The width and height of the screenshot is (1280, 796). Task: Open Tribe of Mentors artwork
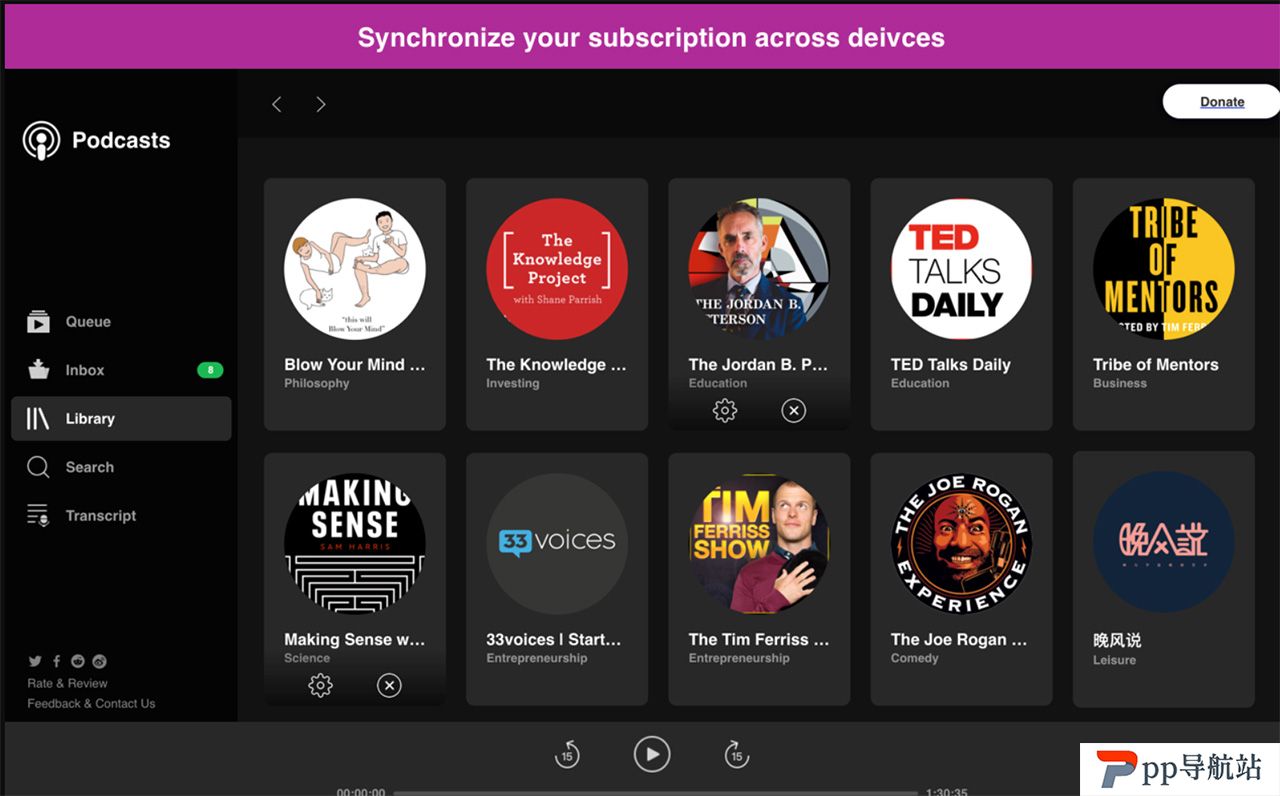[x=1163, y=269]
